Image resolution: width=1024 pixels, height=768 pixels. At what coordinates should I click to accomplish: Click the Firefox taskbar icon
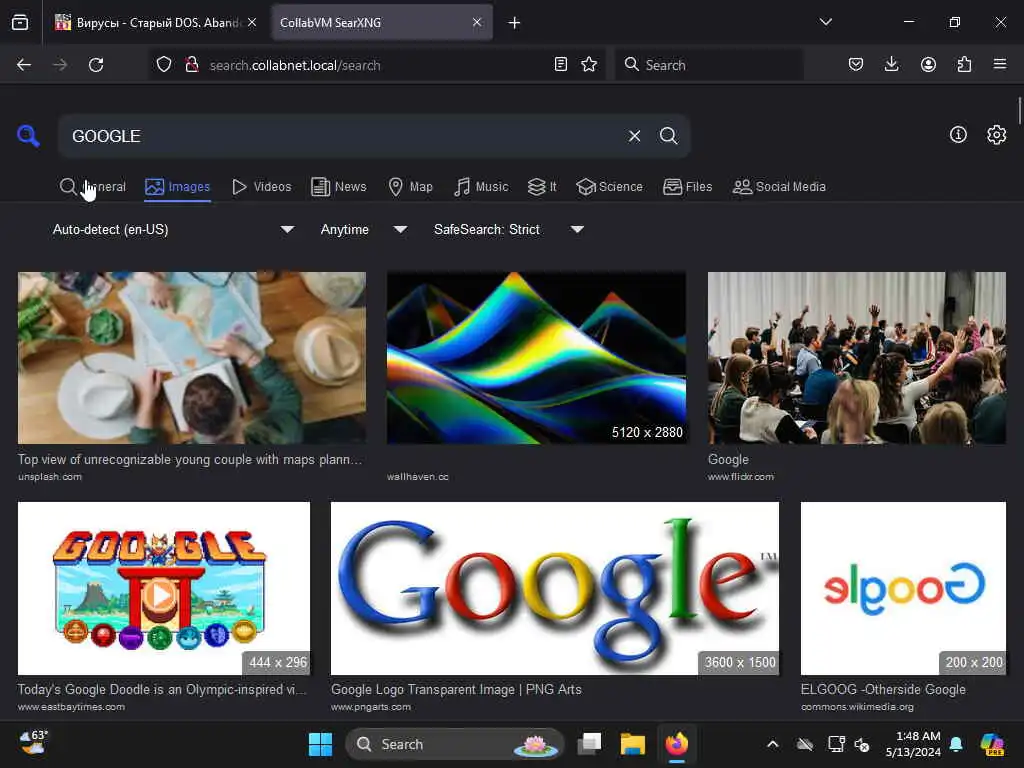click(677, 744)
